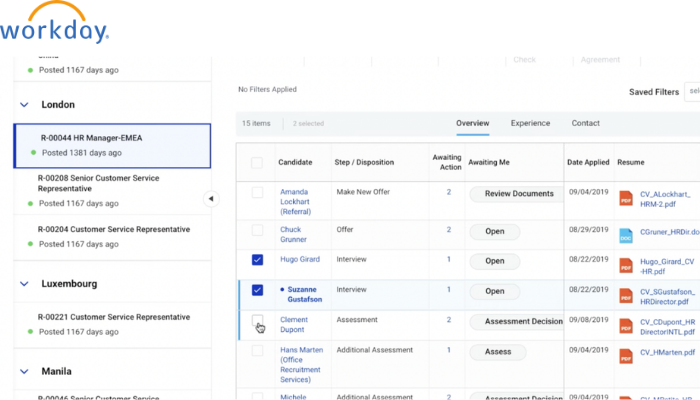The height and width of the screenshot is (400, 700).
Task: Open awaiting action count for Clement Dupont
Action: pyautogui.click(x=449, y=320)
